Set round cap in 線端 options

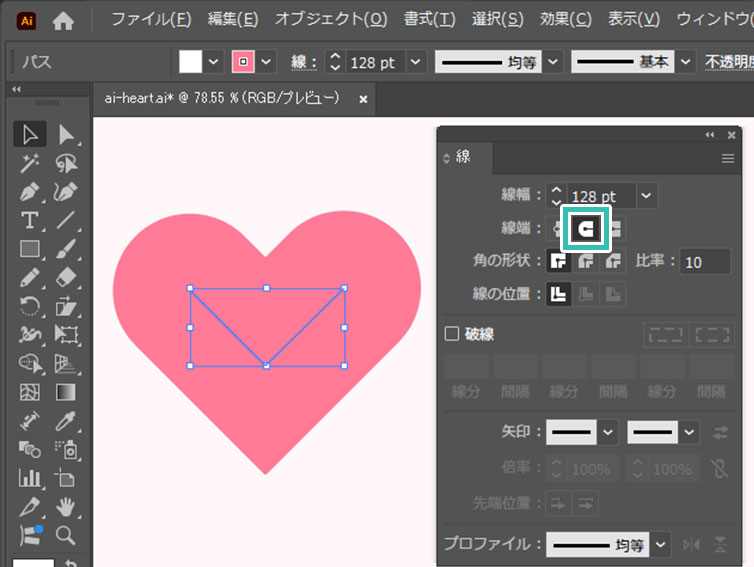pos(586,229)
